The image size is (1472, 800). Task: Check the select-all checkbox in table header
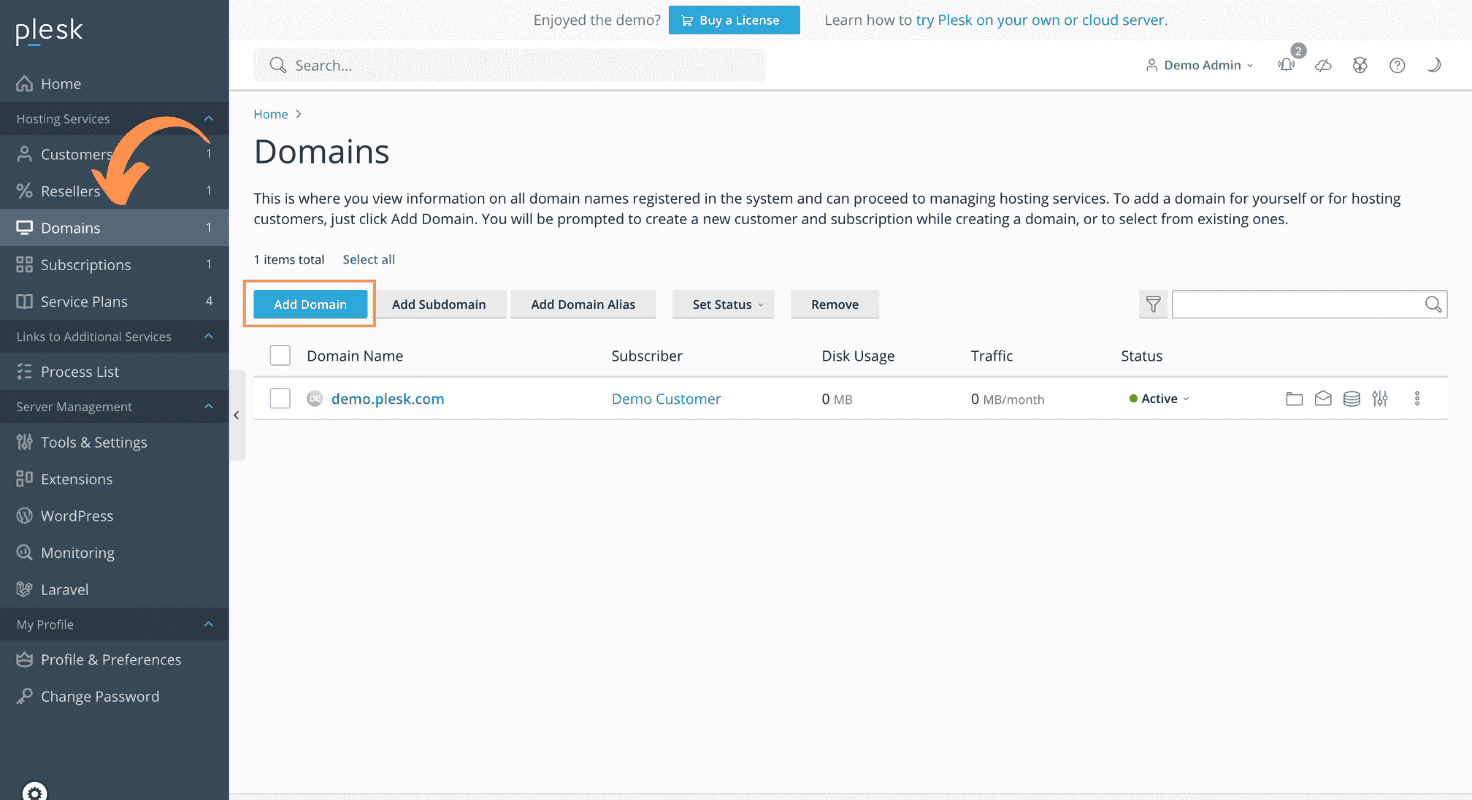[x=280, y=355]
